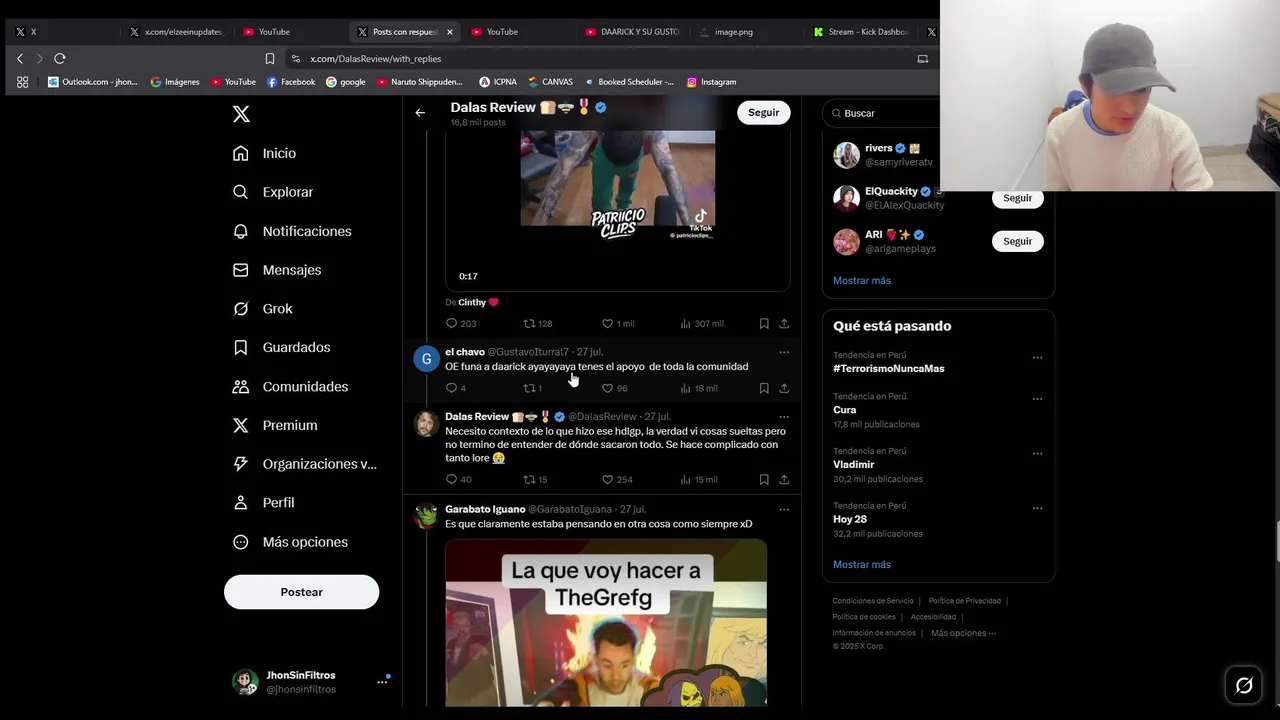Open Garabato Iguano's TheGrefg video thumbnail
This screenshot has width=1280, height=720.
coord(606,623)
